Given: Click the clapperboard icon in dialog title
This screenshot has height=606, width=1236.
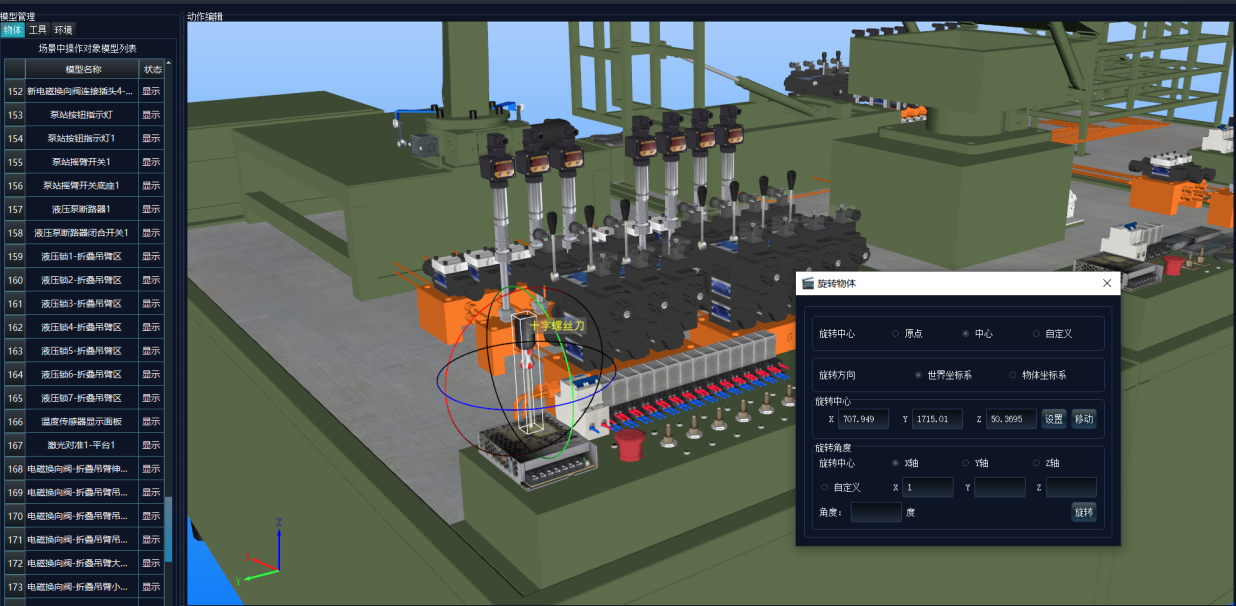Looking at the screenshot, I should click(x=808, y=283).
